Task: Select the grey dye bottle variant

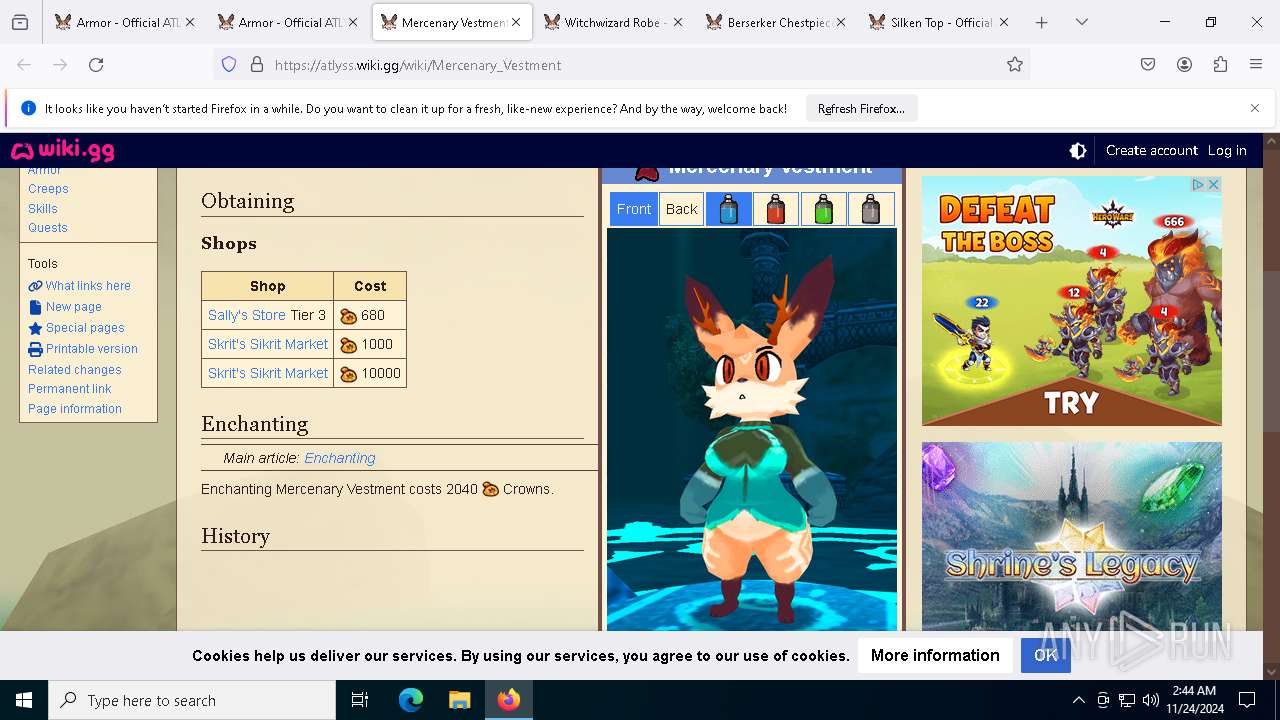Action: (x=870, y=209)
